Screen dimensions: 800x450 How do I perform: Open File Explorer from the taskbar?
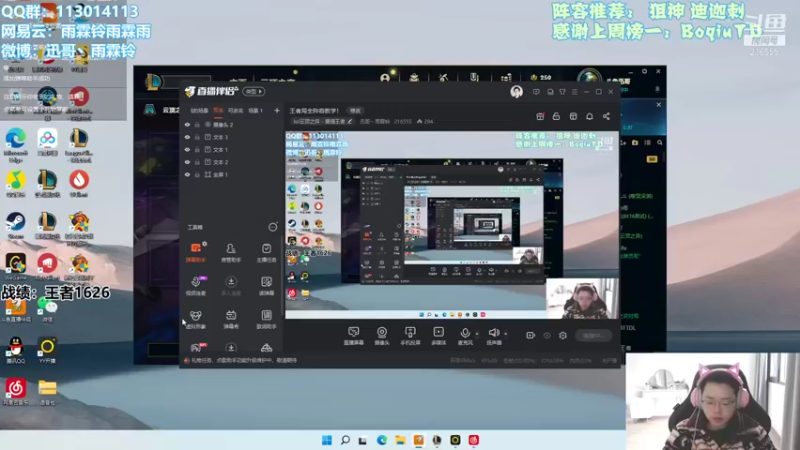(400, 440)
